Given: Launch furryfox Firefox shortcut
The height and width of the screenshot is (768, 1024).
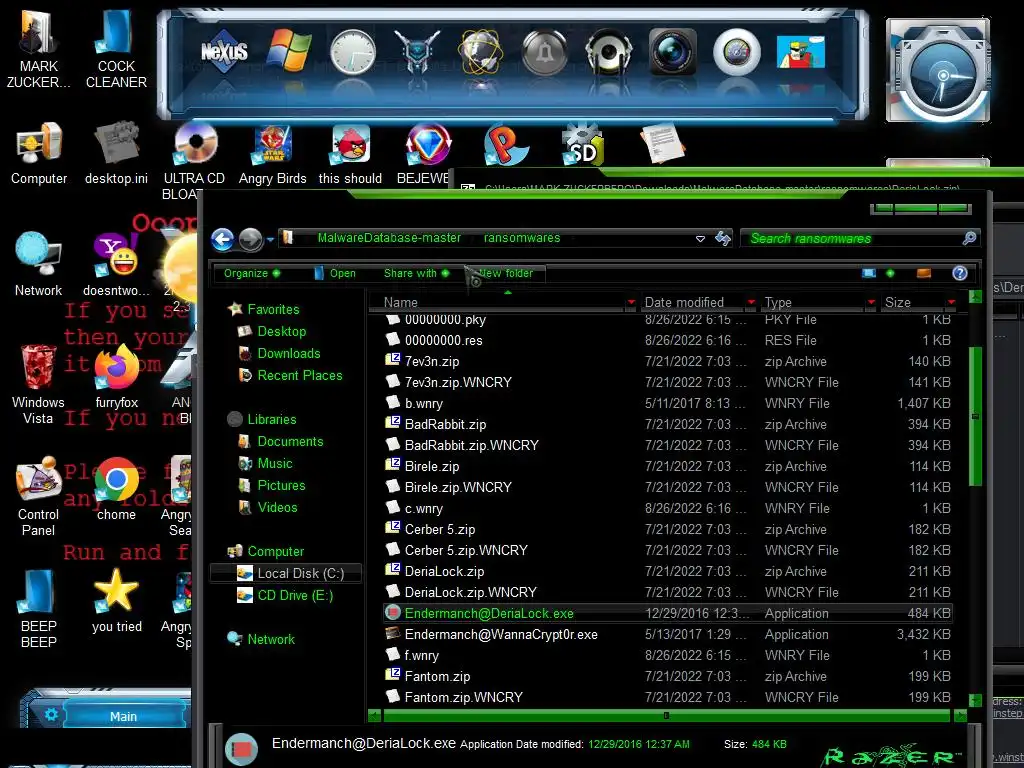Looking at the screenshot, I should click(116, 377).
